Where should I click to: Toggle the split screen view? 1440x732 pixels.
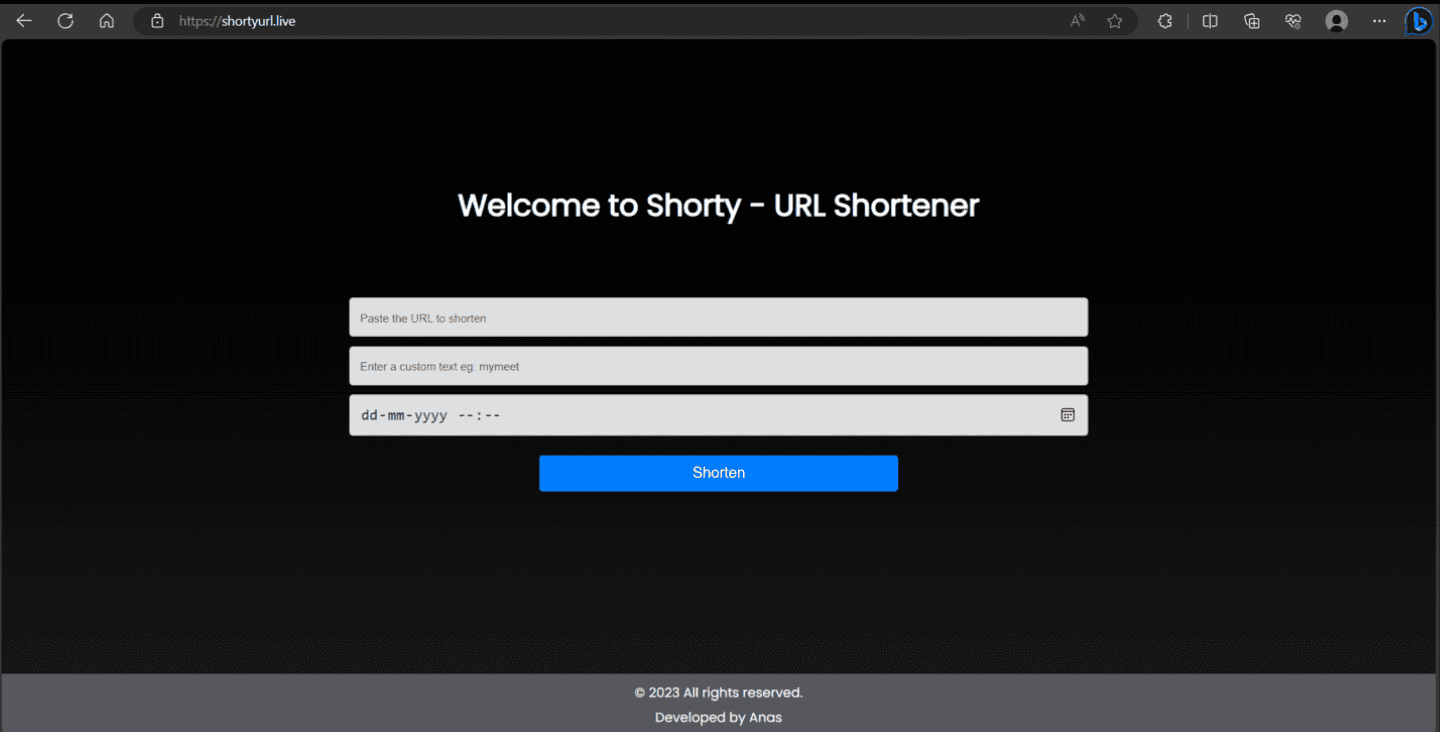pos(1209,21)
